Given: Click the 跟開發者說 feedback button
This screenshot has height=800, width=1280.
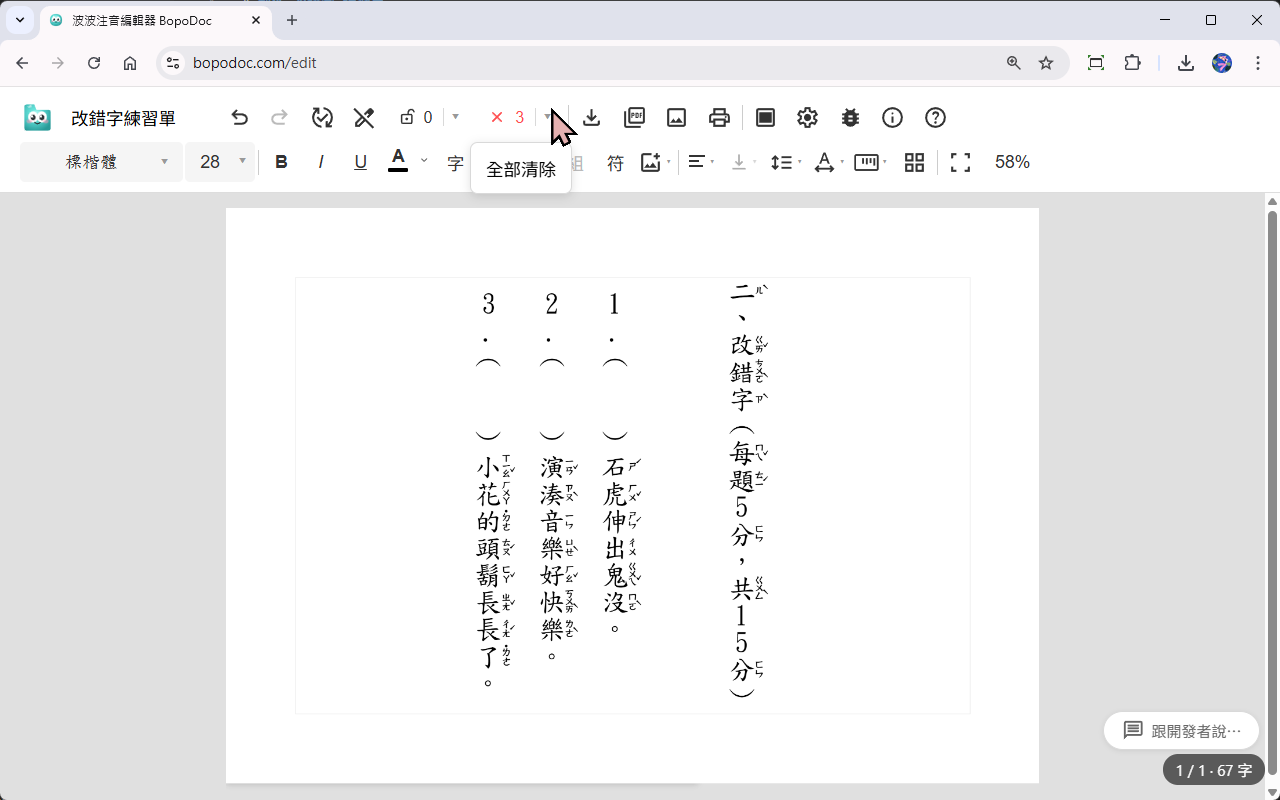Looking at the screenshot, I should point(1181,731).
